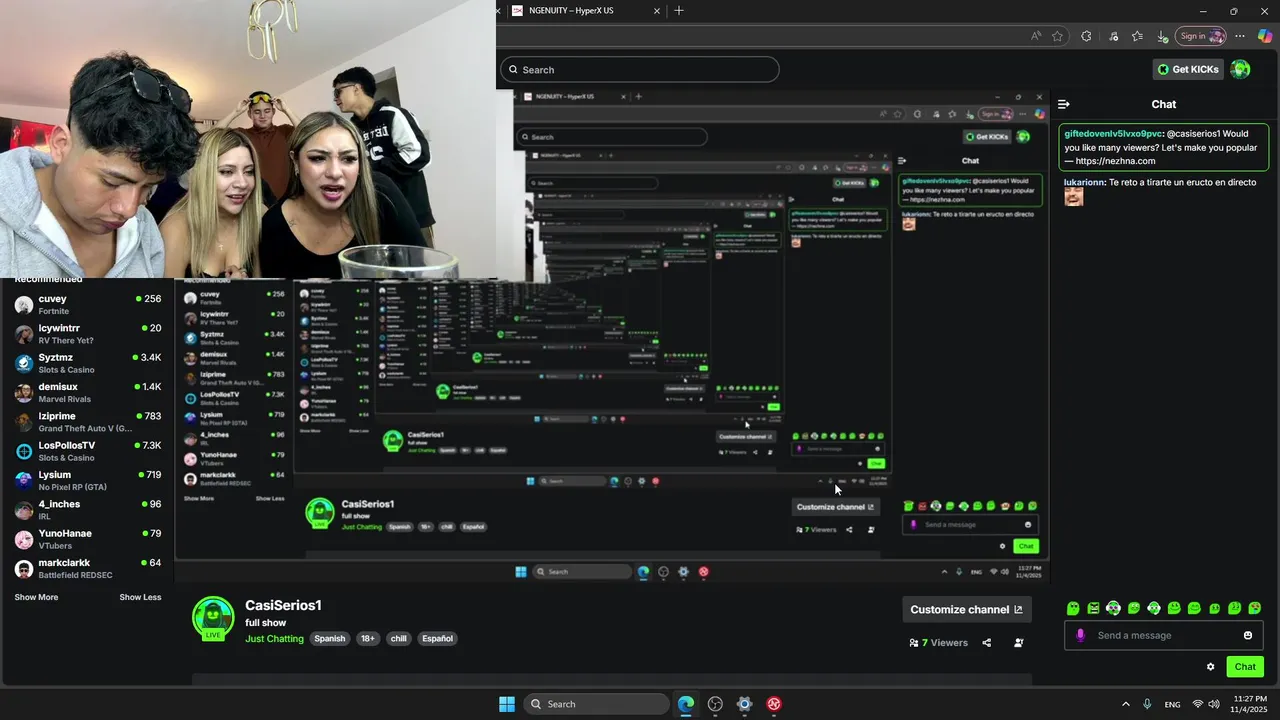Click the outer browser Sign in profile button
Screen dimensions: 1280x720
click(1201, 36)
